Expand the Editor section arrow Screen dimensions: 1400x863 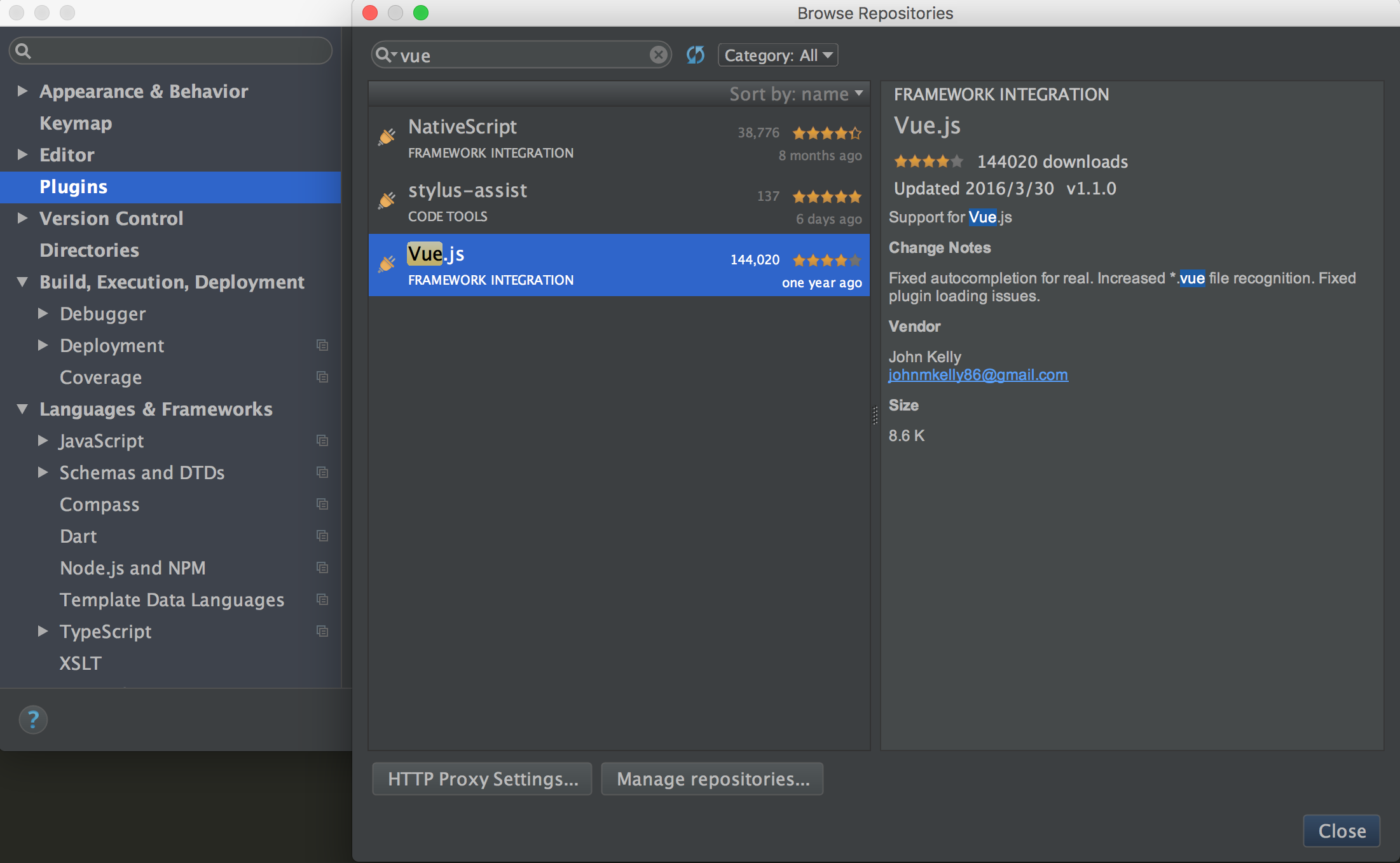tap(22, 154)
